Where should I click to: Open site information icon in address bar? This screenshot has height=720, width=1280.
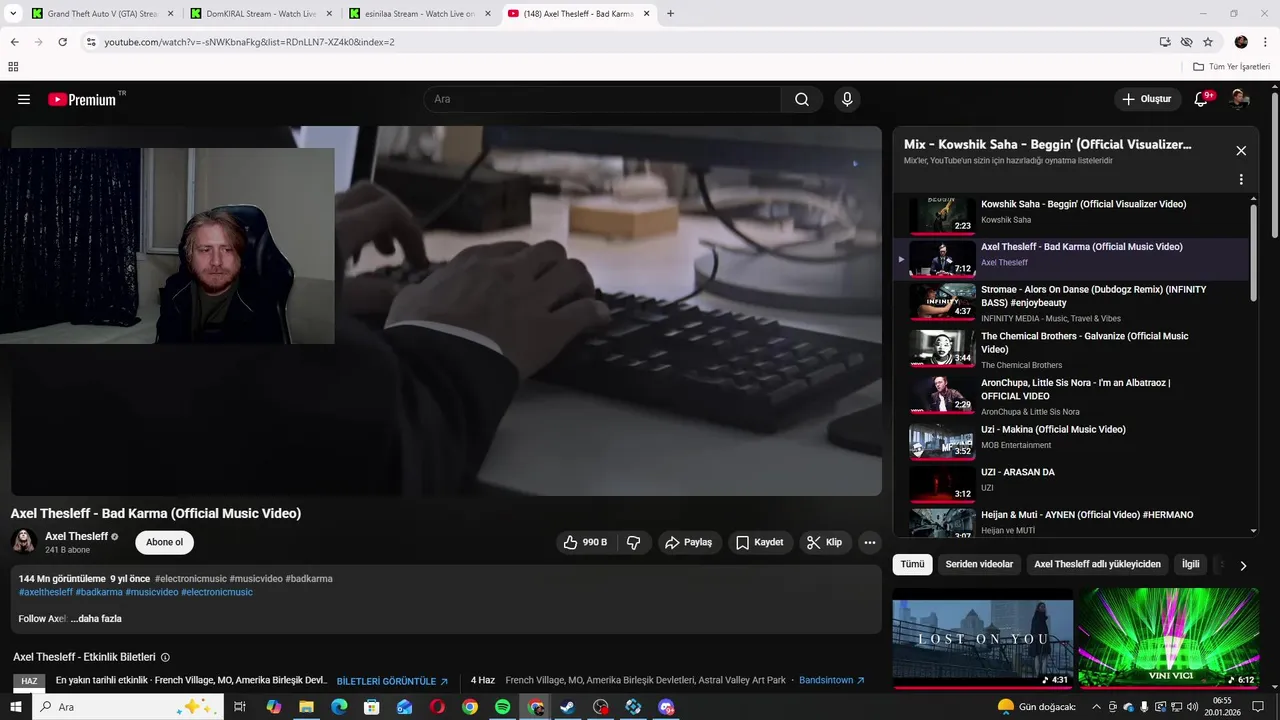pyautogui.click(x=90, y=42)
